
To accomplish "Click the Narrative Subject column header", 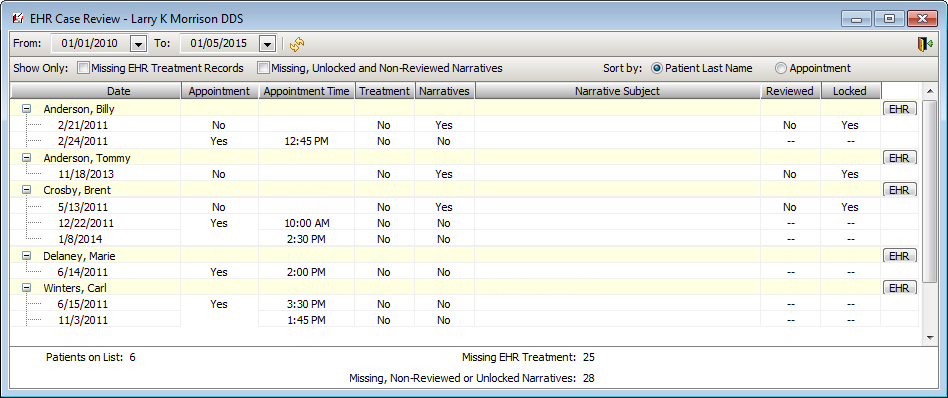I will pyautogui.click(x=617, y=91).
